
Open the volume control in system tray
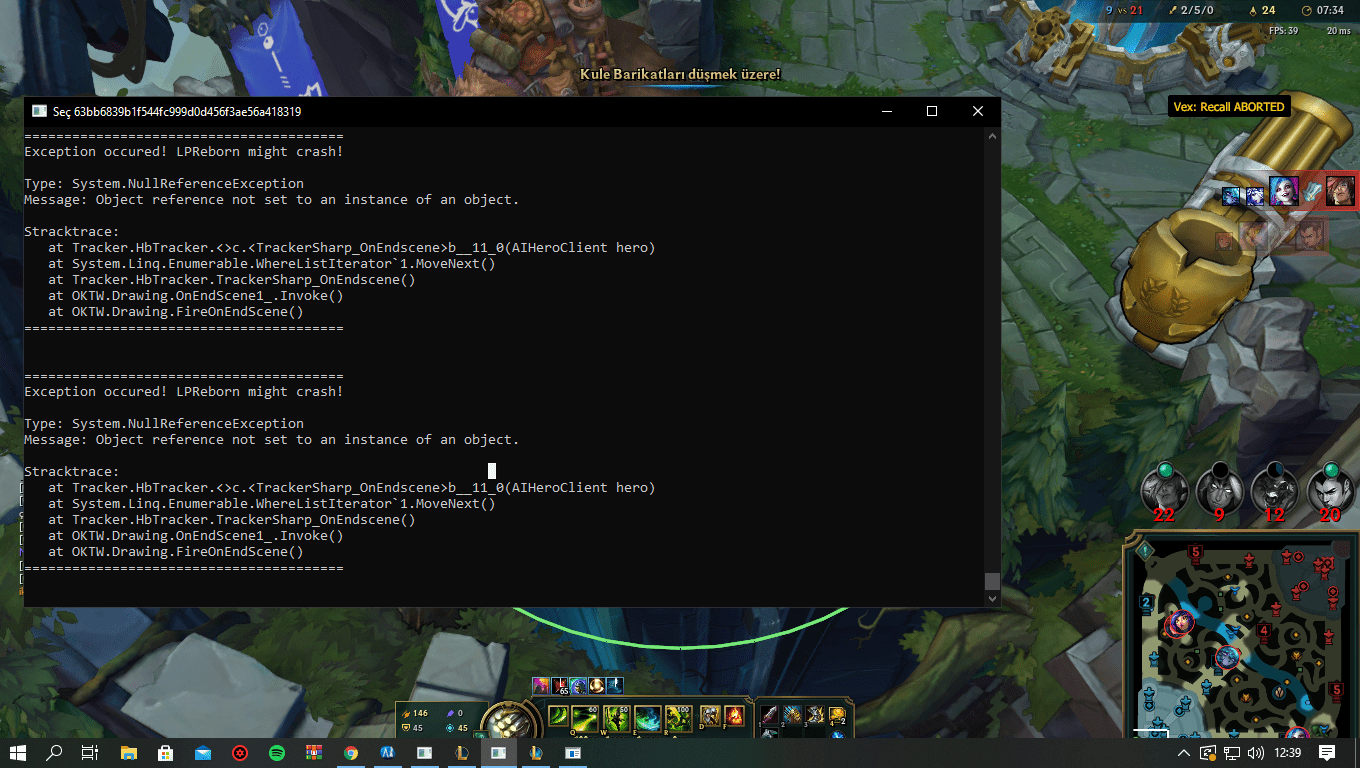(x=1257, y=752)
